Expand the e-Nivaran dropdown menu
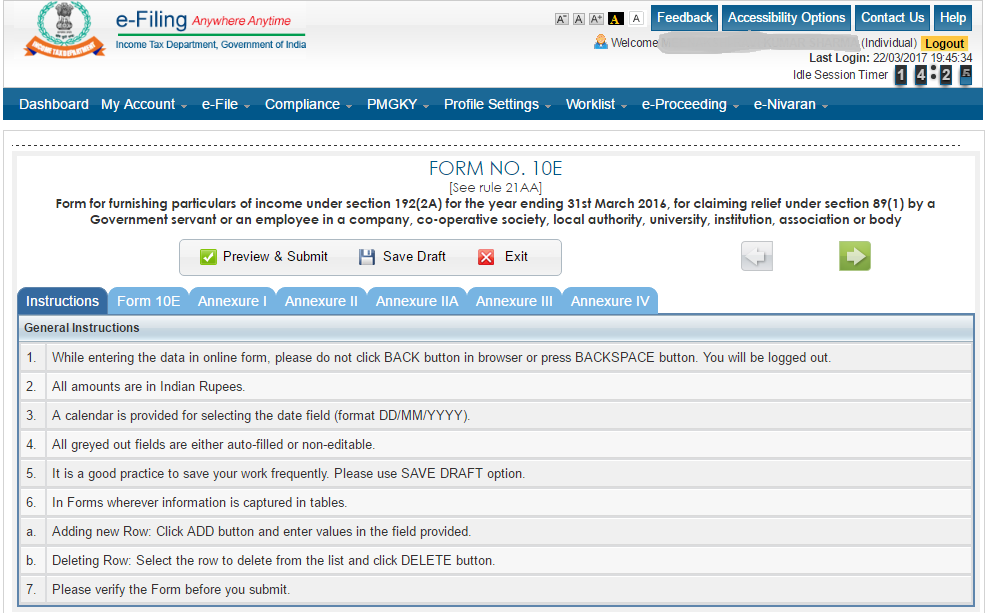Image resolution: width=987 pixels, height=613 pixels. pyautogui.click(x=791, y=104)
